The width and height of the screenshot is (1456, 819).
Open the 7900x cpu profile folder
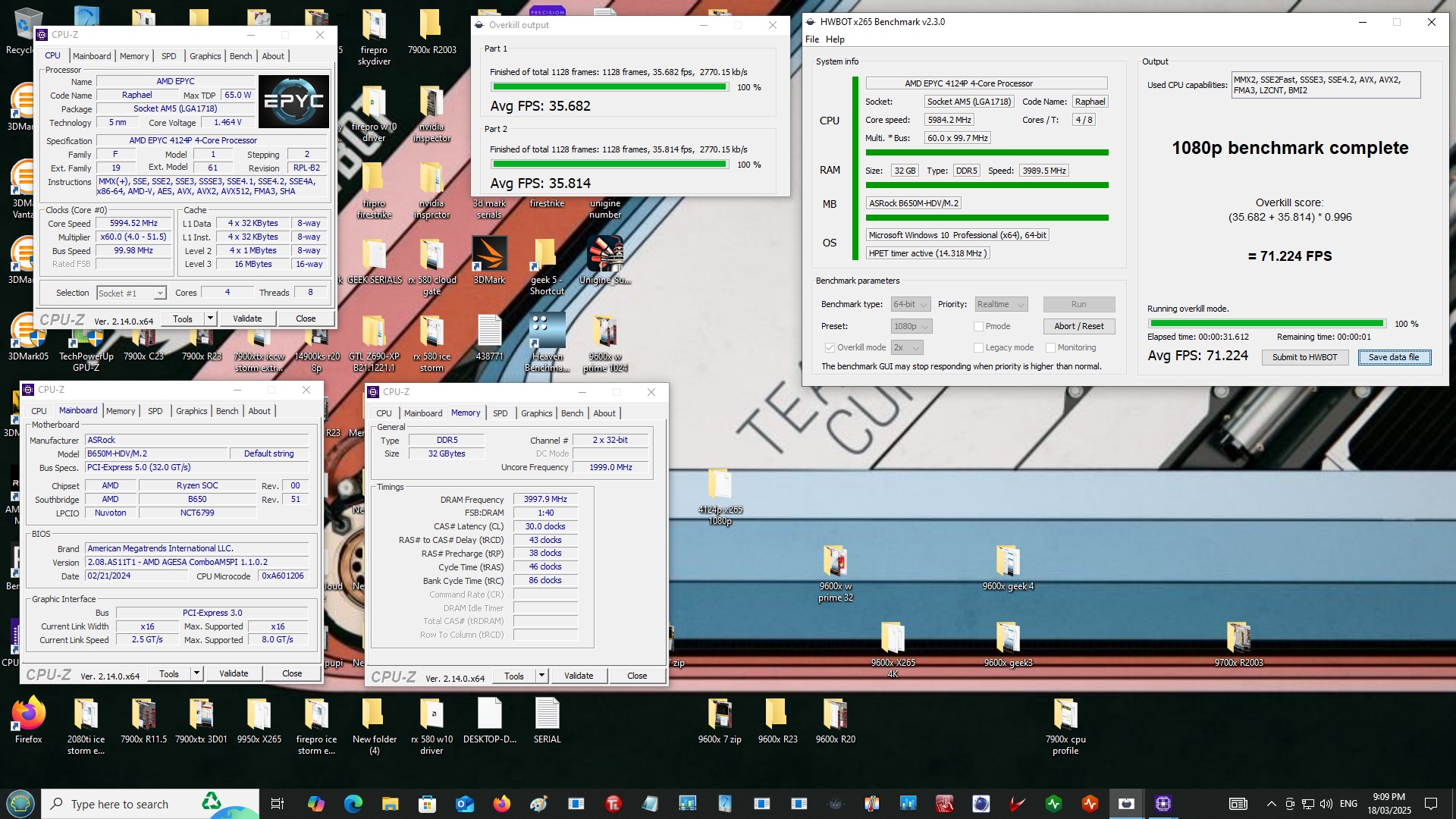click(x=1065, y=726)
